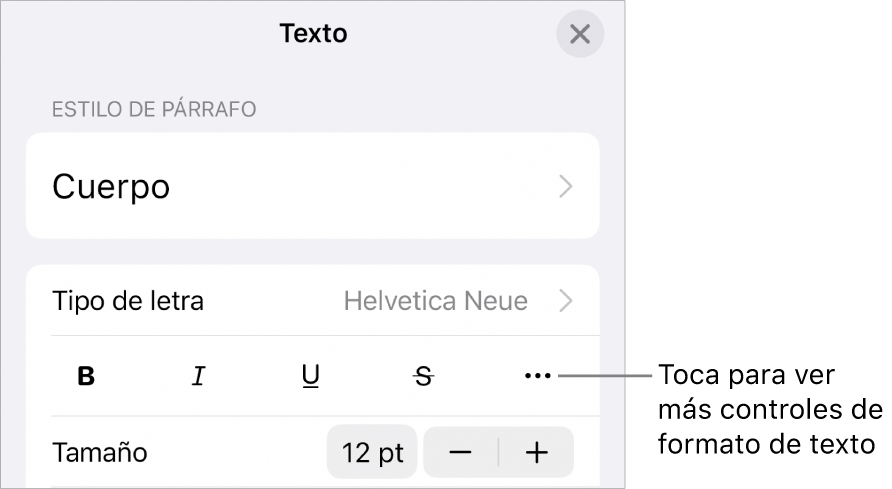Select the Cuerpo paragraph style
892x489 pixels.
pyautogui.click(x=111, y=187)
